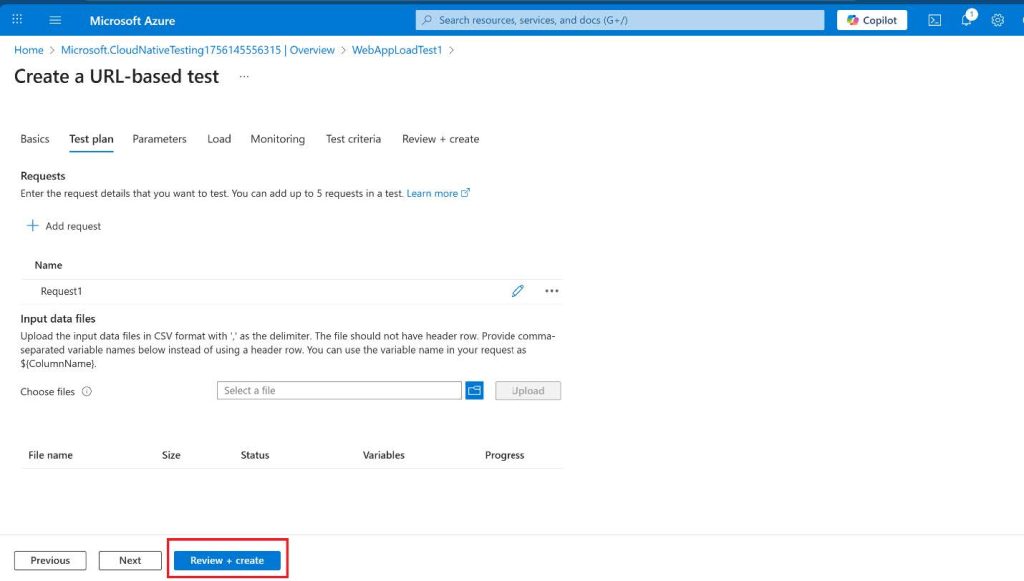Open the Copilot button in header
This screenshot has height=581, width=1024.
tap(872, 20)
